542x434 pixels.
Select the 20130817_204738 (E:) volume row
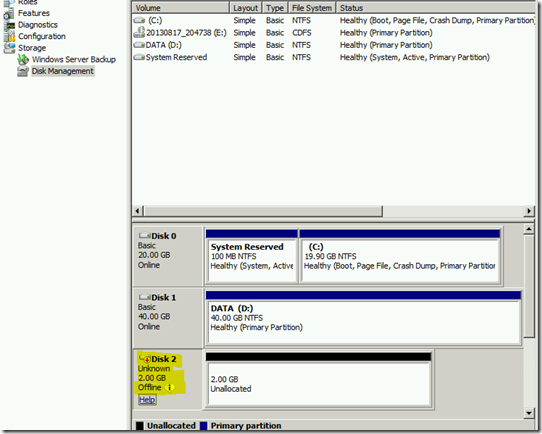coord(334,33)
